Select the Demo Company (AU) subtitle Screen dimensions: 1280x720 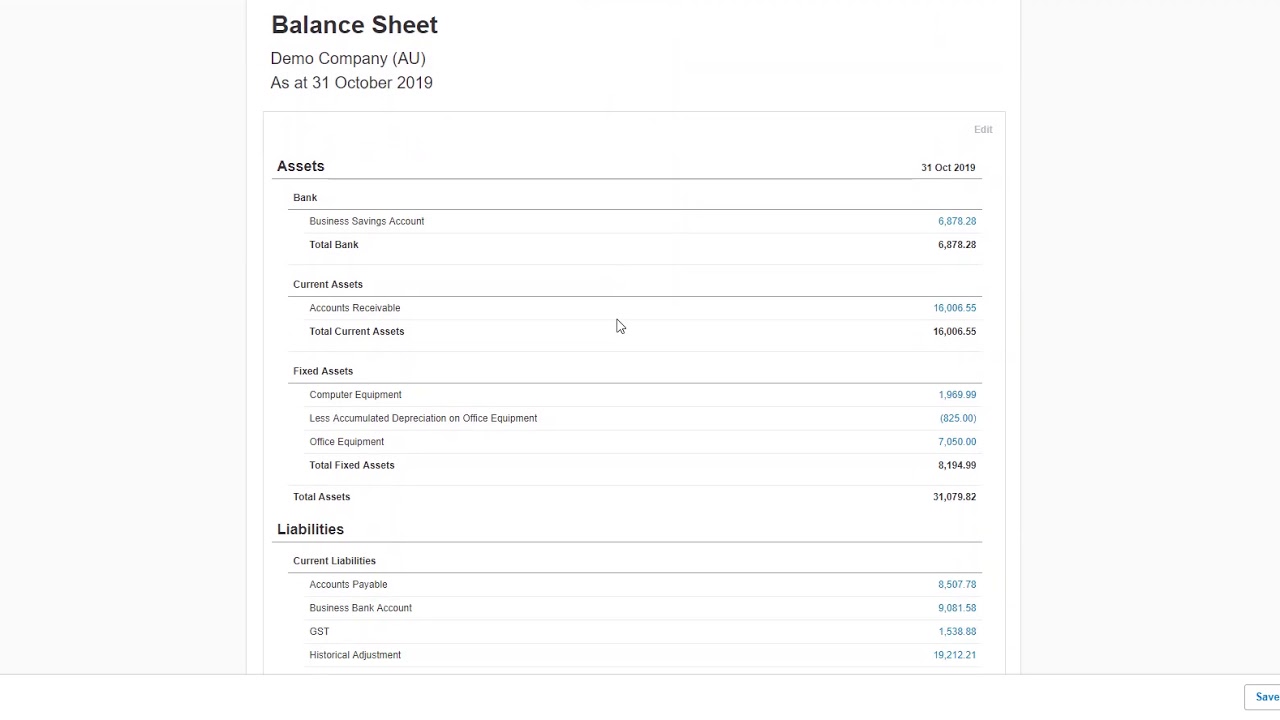348,59
